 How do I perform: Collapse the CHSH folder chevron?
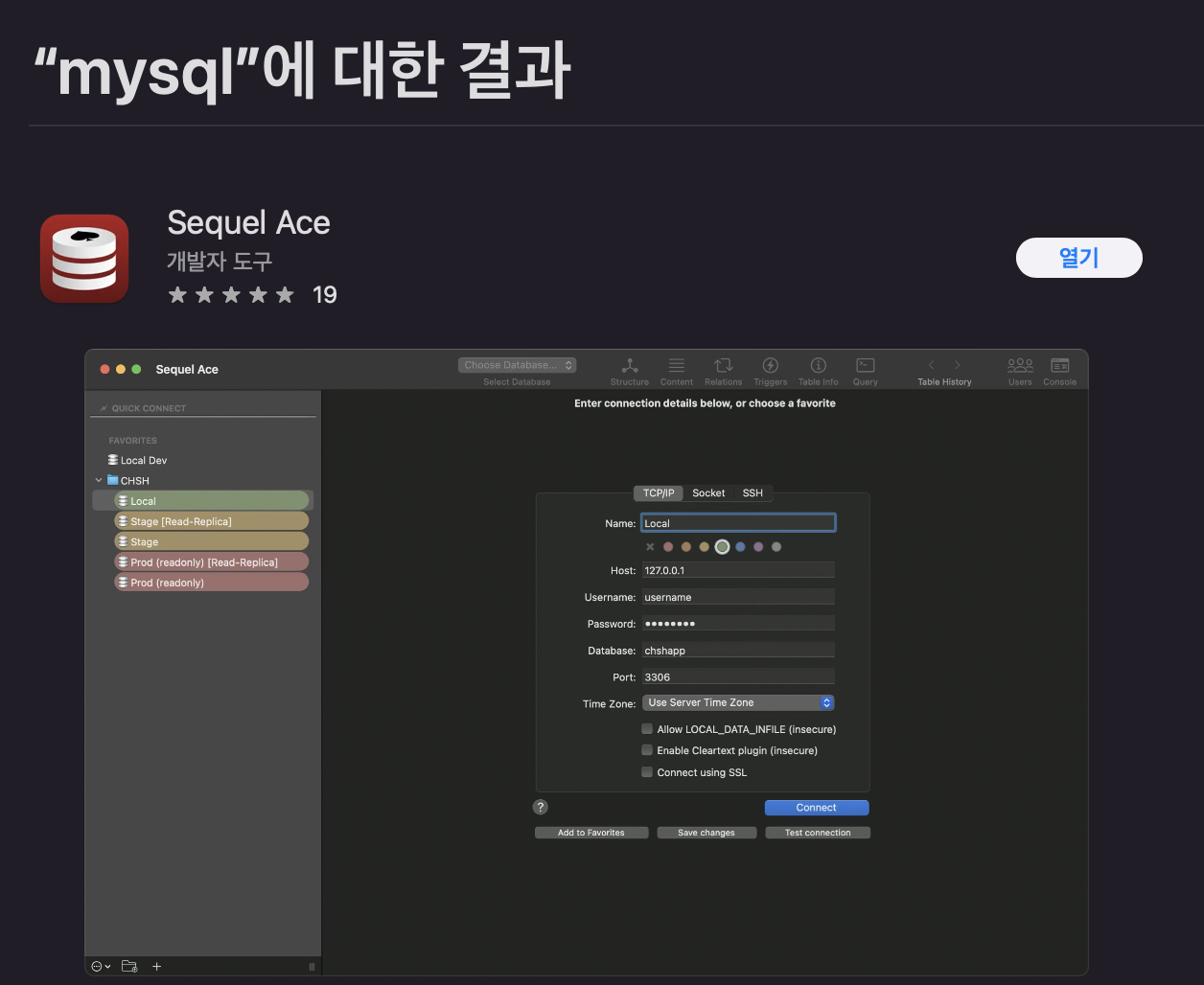click(99, 480)
